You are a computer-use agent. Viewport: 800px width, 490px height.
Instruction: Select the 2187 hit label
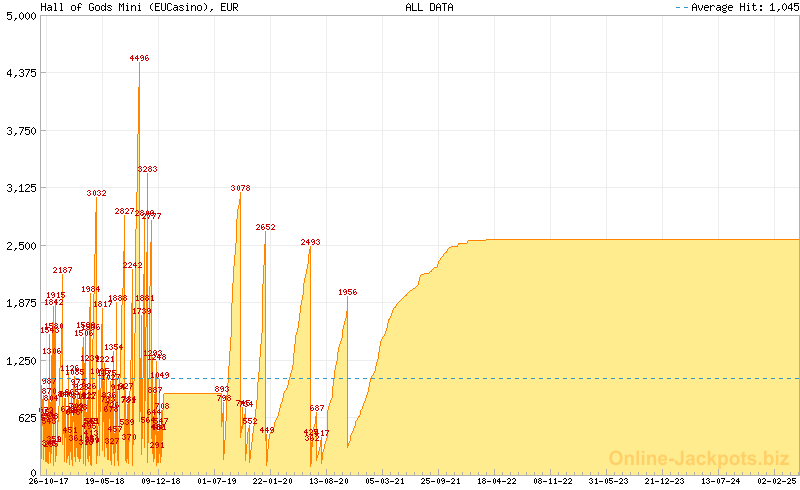63,270
